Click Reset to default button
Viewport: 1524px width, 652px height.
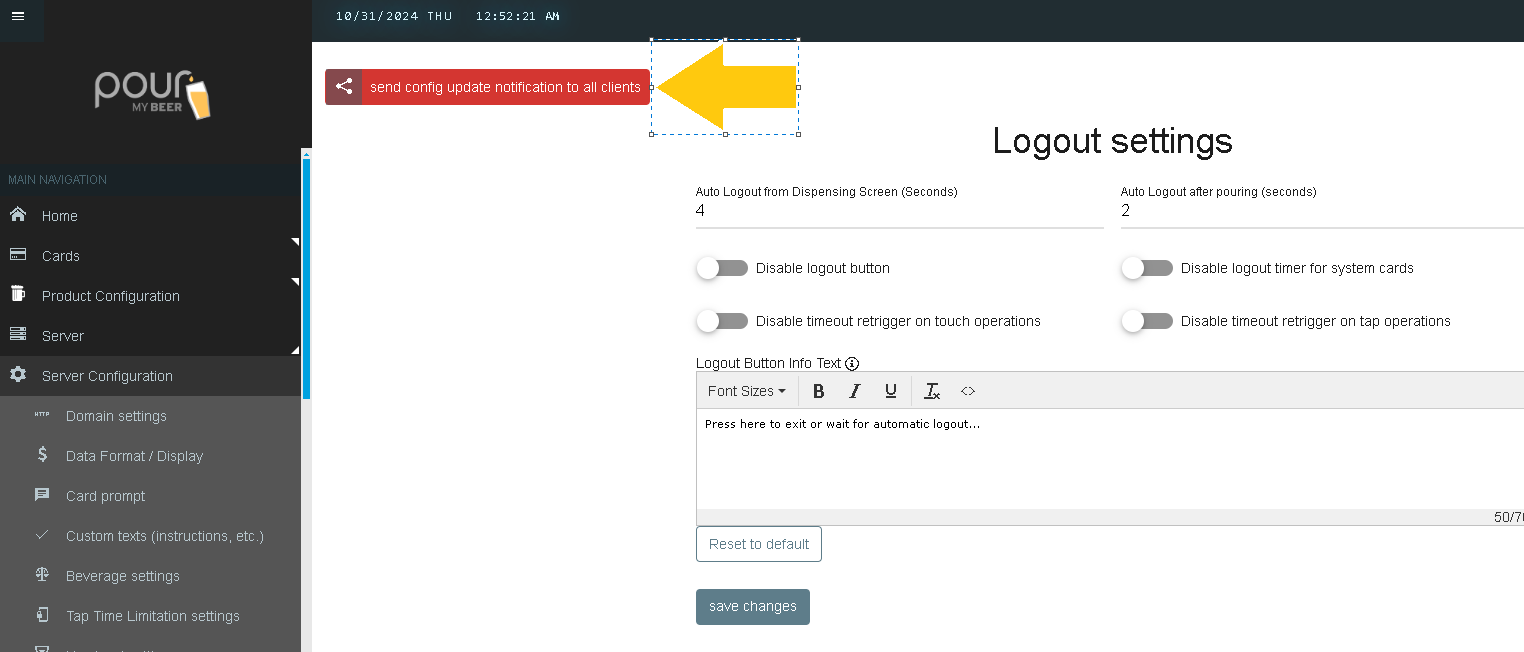tap(759, 544)
